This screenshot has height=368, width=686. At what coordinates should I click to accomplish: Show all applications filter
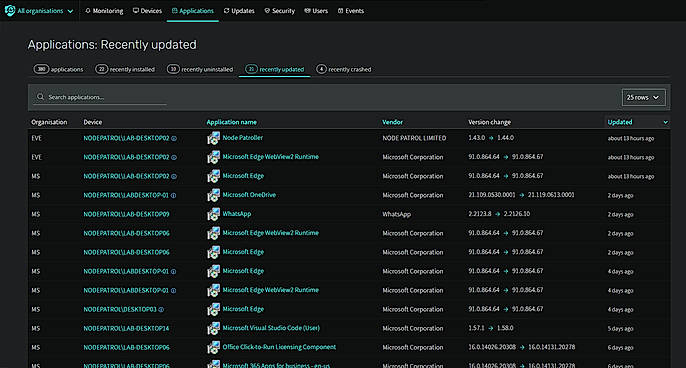coord(58,69)
